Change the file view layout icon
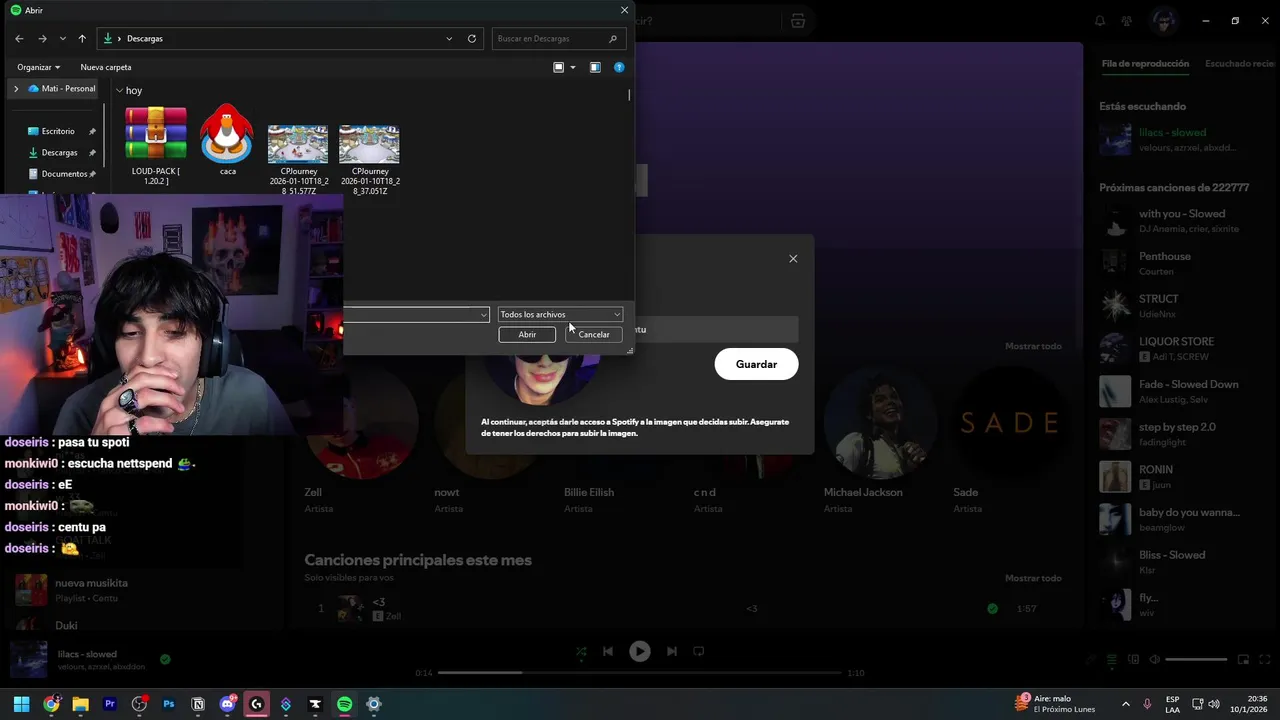Screen dimensions: 1280x720 (x=559, y=67)
